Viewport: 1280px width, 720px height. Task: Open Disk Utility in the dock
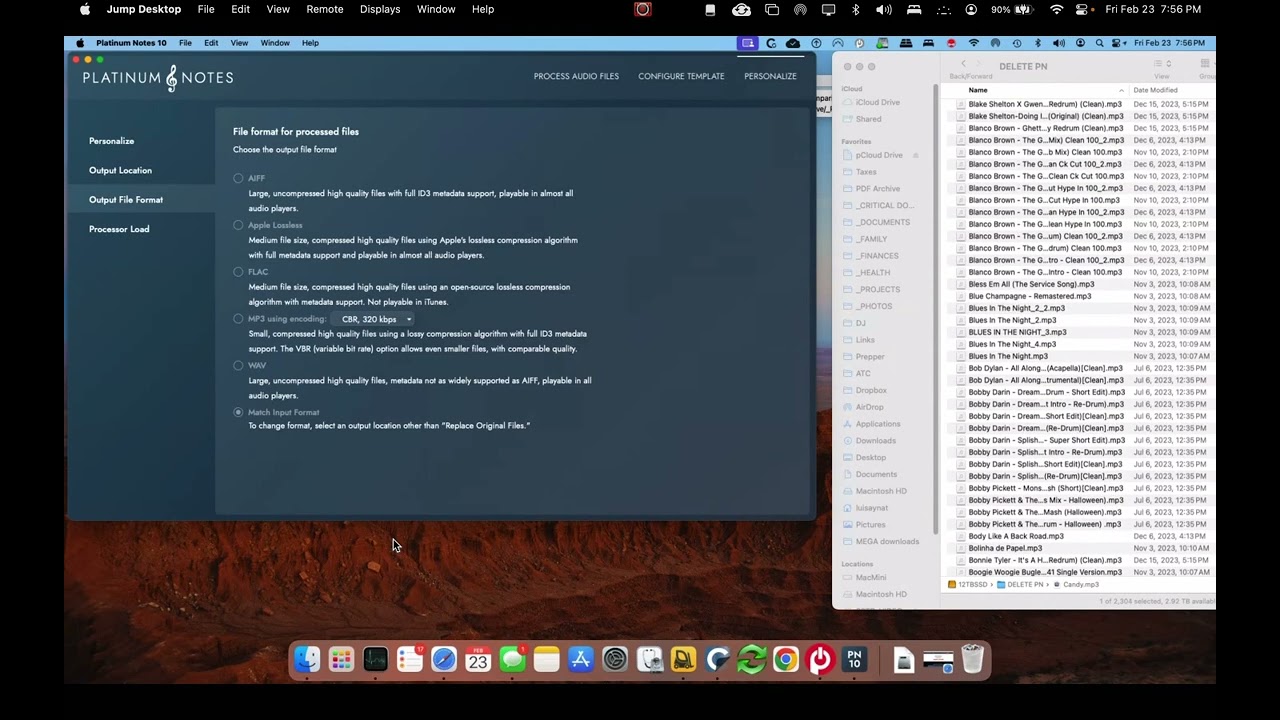coord(650,660)
